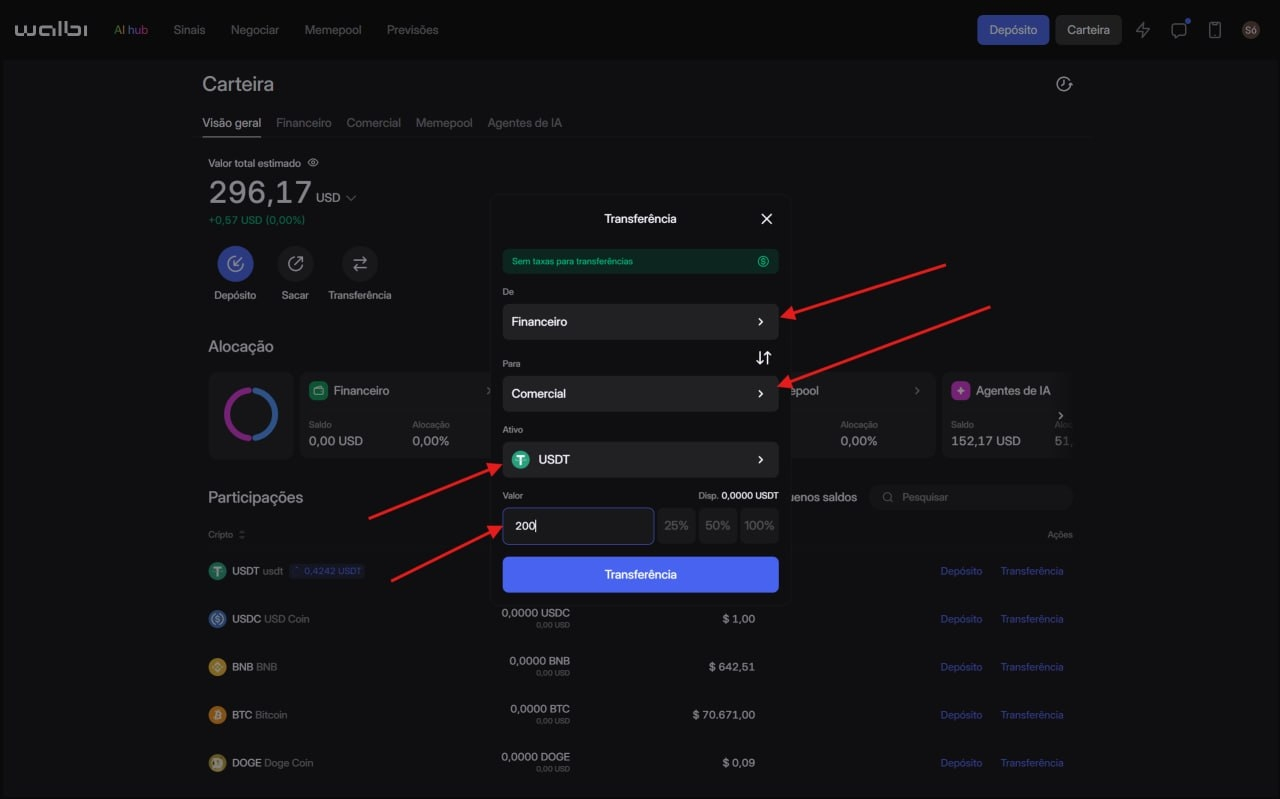Toggle balance visibility eye icon
1280x799 pixels.
click(x=313, y=163)
